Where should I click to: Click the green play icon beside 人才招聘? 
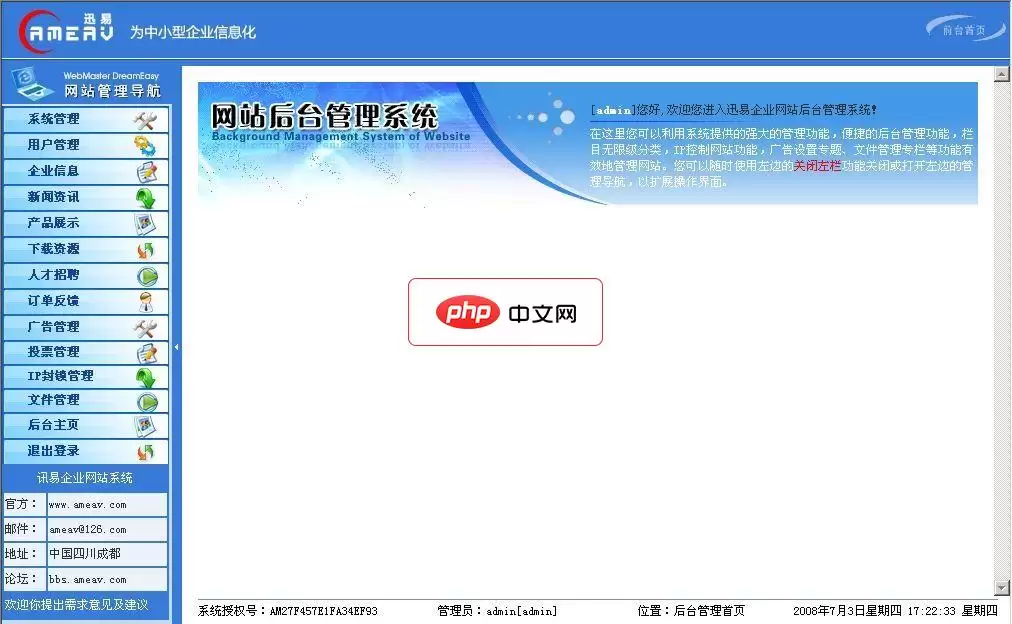146,276
